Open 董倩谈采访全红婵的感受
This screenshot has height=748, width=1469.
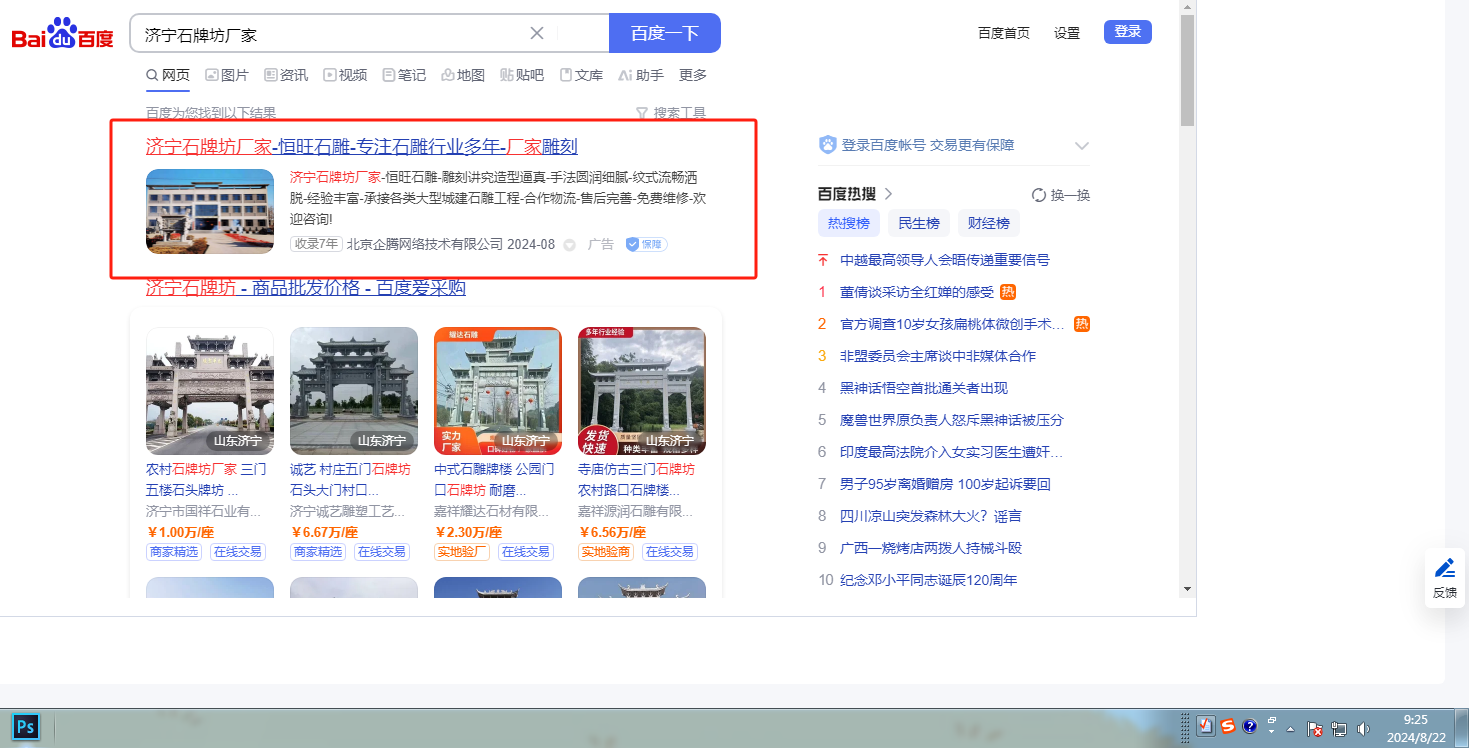917,292
